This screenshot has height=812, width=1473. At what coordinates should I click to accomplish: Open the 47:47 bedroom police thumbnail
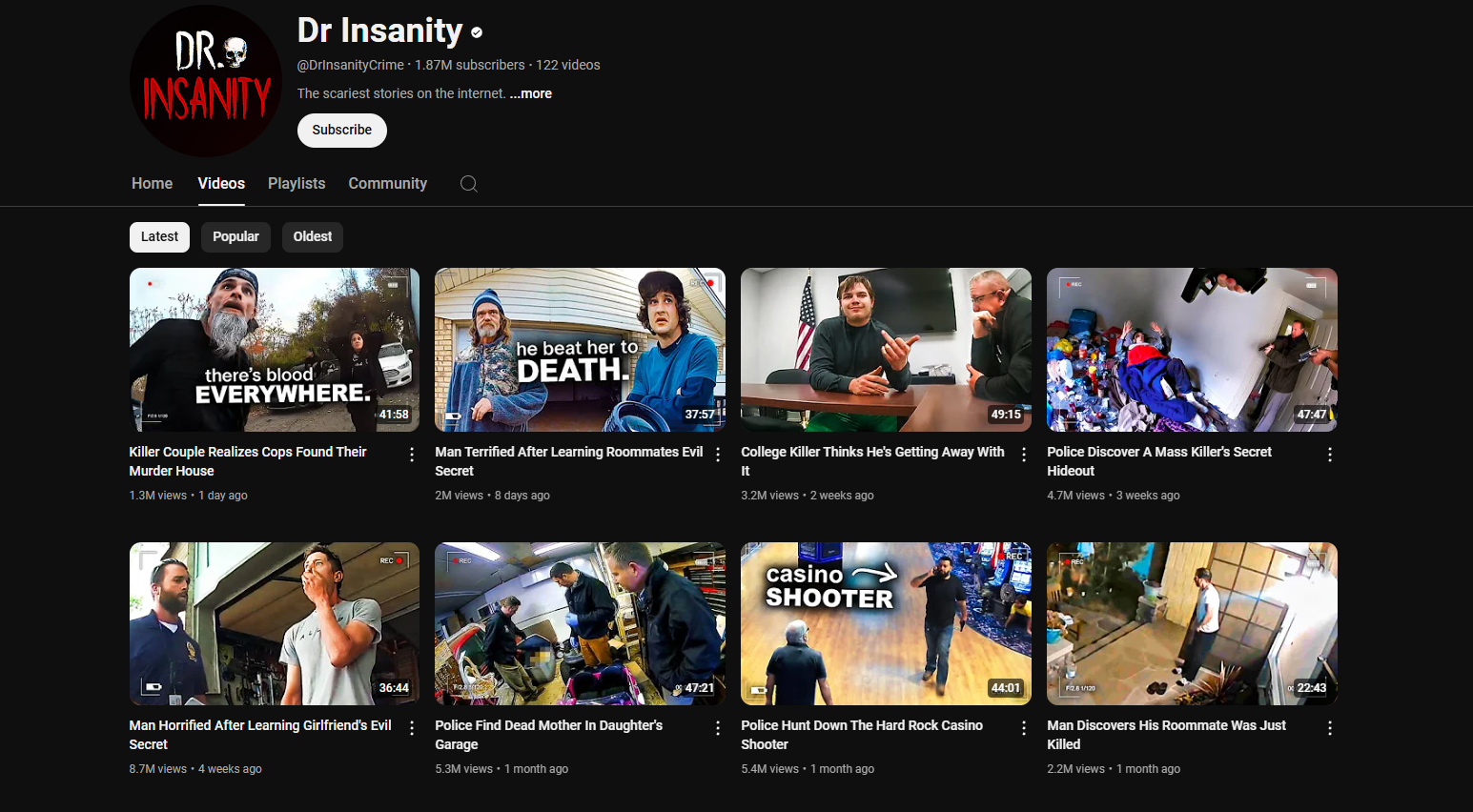click(1192, 350)
